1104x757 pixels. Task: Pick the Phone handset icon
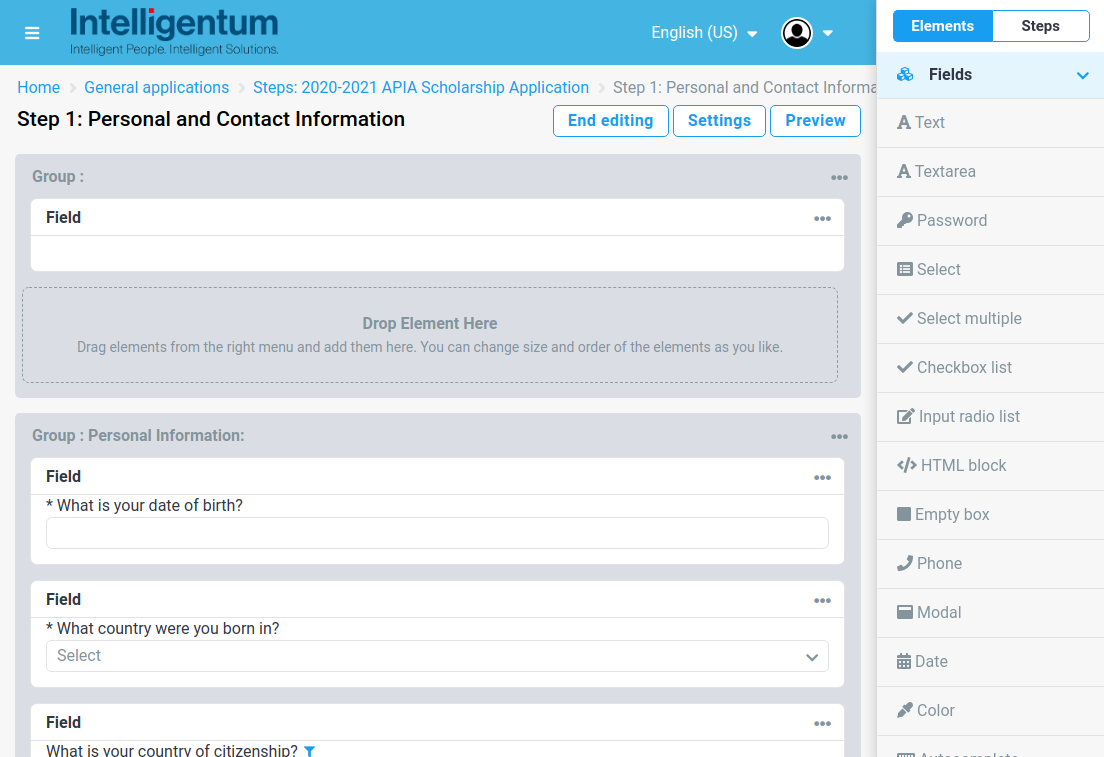[x=905, y=563]
